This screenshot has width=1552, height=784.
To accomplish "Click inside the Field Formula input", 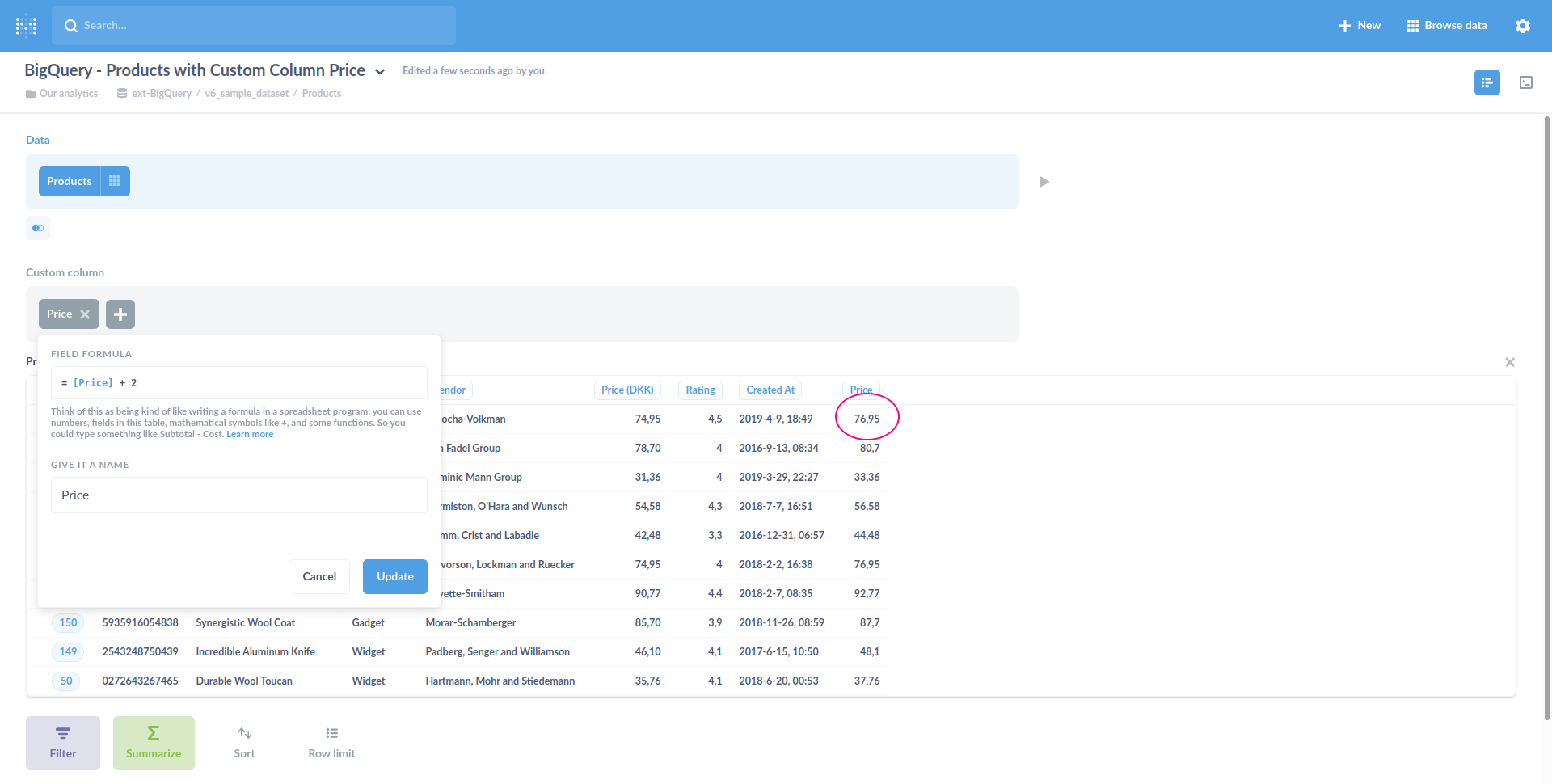I will (238, 382).
